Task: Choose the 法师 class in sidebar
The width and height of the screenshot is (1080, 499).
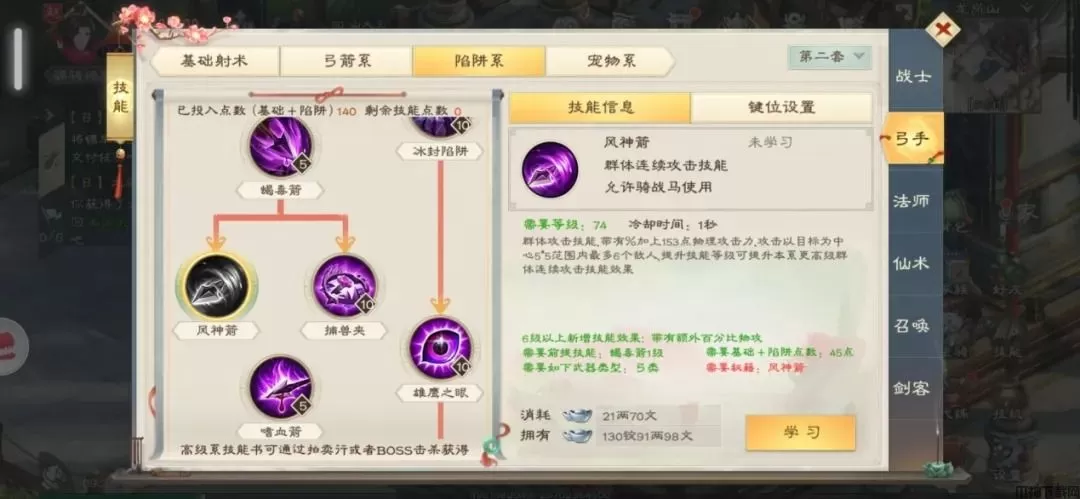Action: 911,201
